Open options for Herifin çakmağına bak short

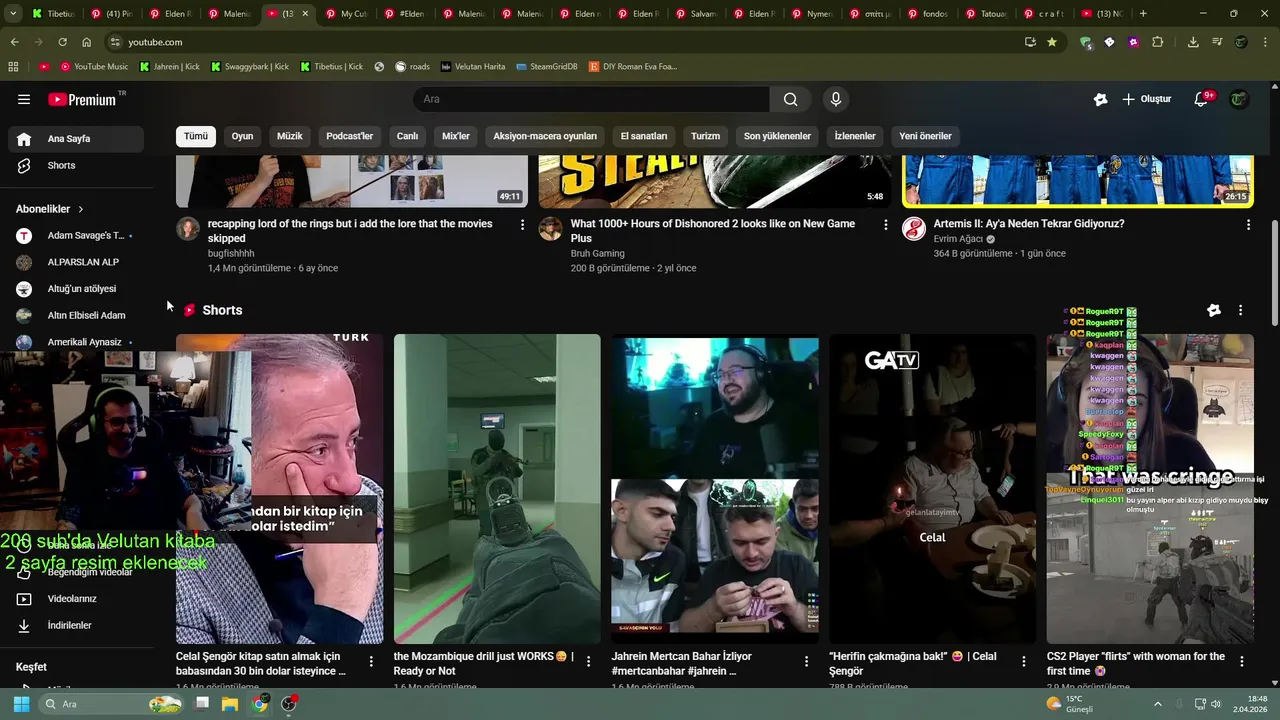coord(1024,661)
